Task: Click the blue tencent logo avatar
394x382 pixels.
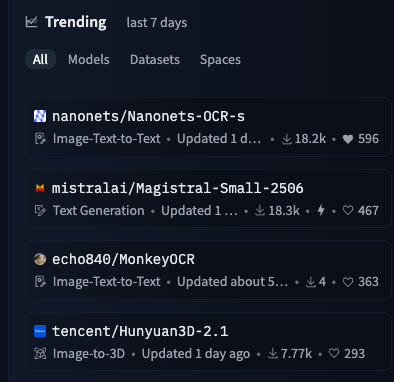Action: coord(40,331)
